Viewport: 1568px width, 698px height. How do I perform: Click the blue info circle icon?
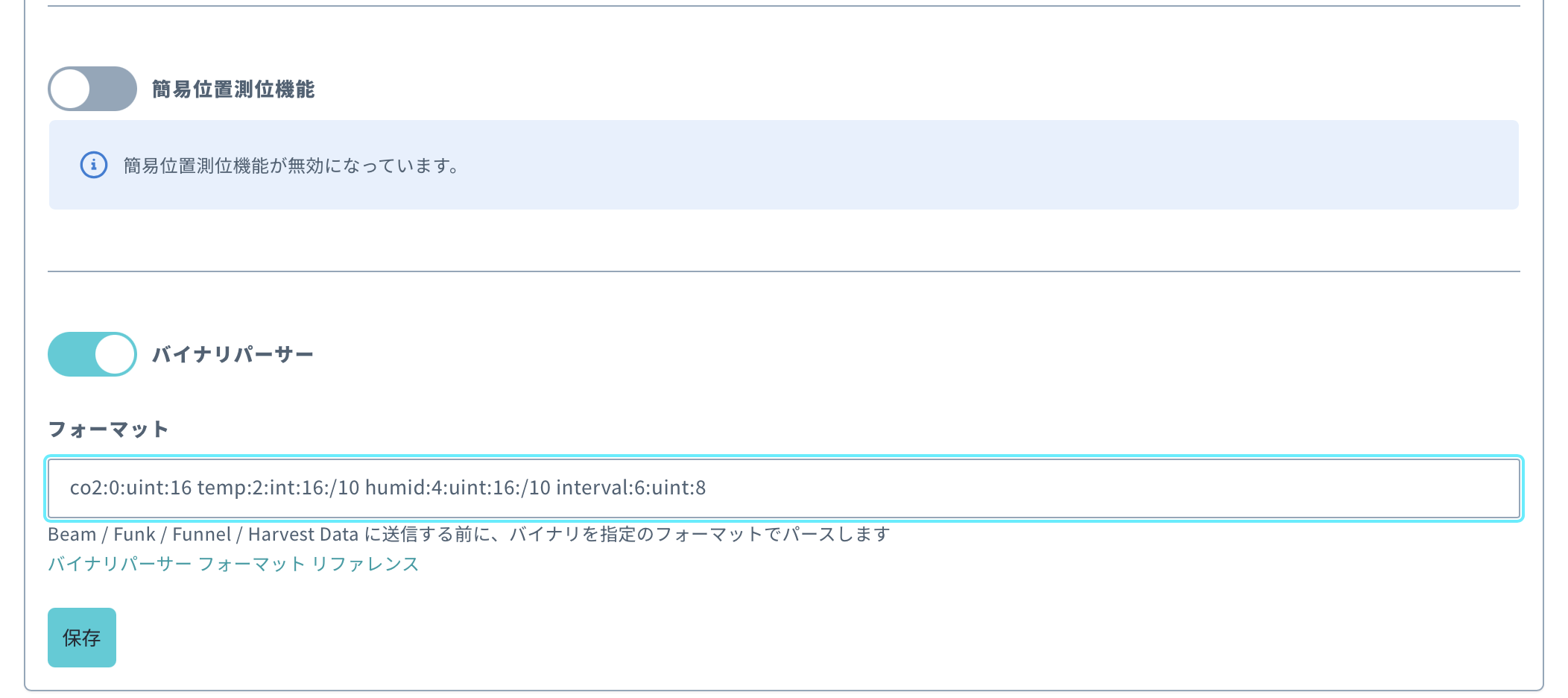click(x=94, y=165)
